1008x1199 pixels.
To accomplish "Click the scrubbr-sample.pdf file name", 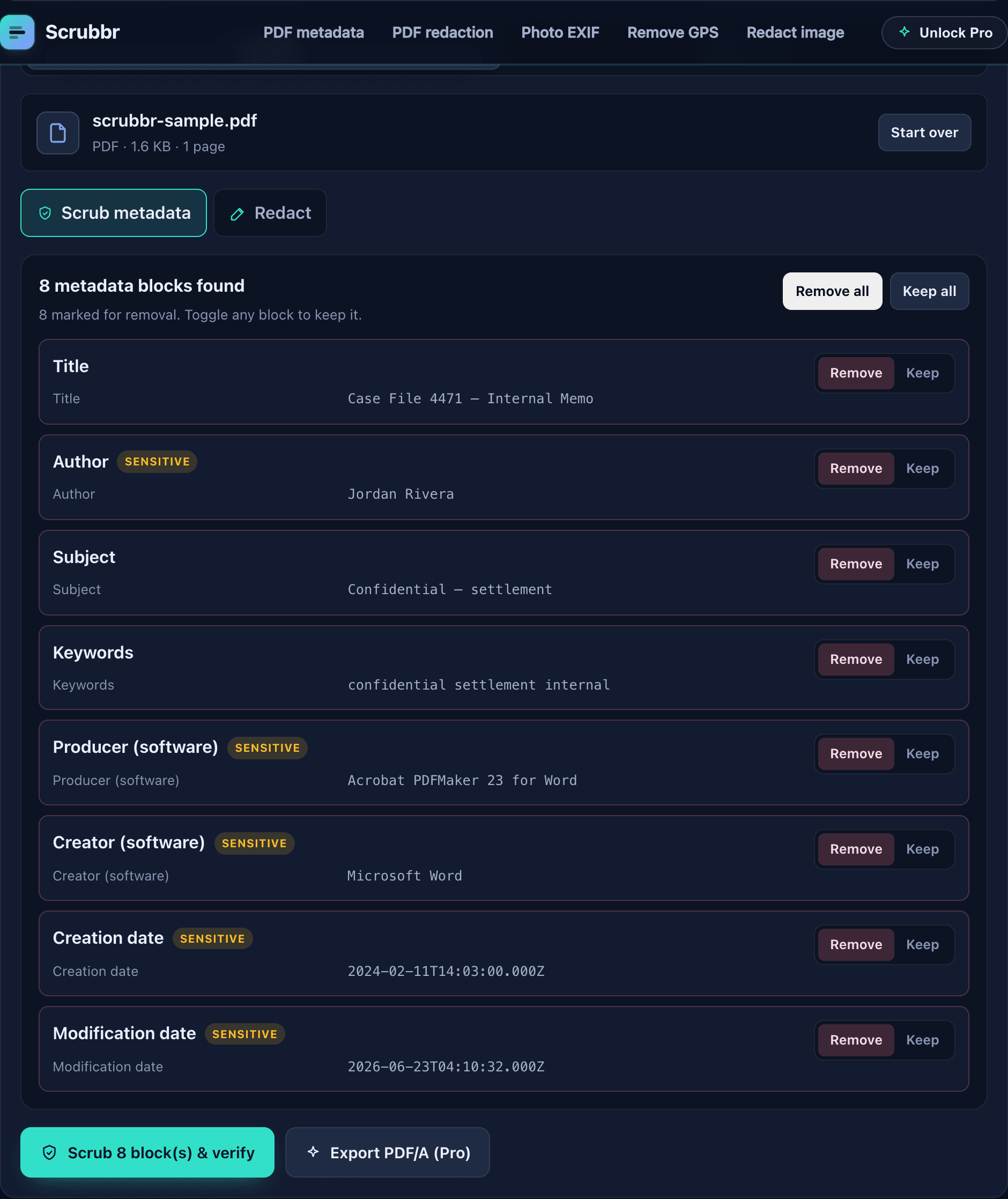I will pyautogui.click(x=174, y=121).
